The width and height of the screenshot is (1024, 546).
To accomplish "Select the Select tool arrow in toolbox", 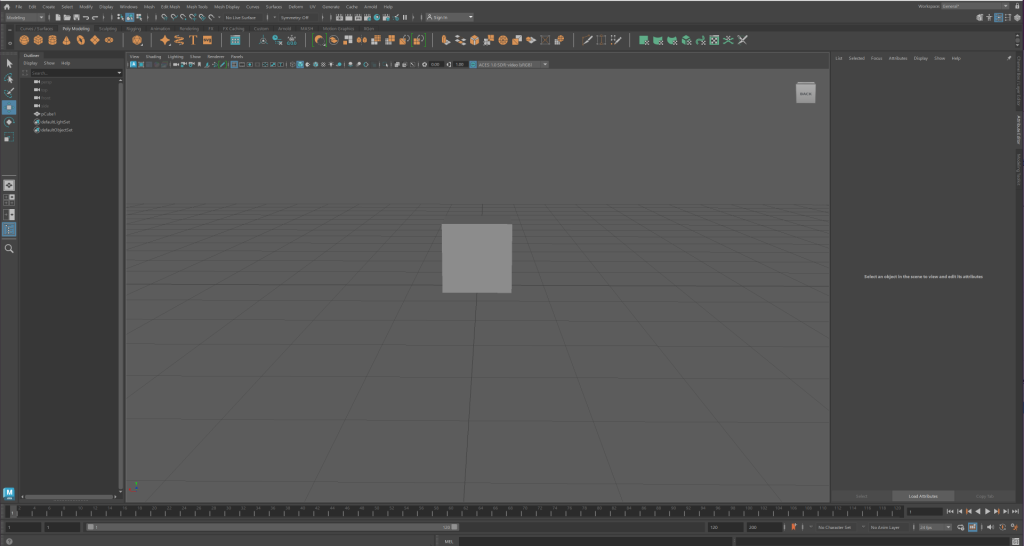I will click(9, 63).
